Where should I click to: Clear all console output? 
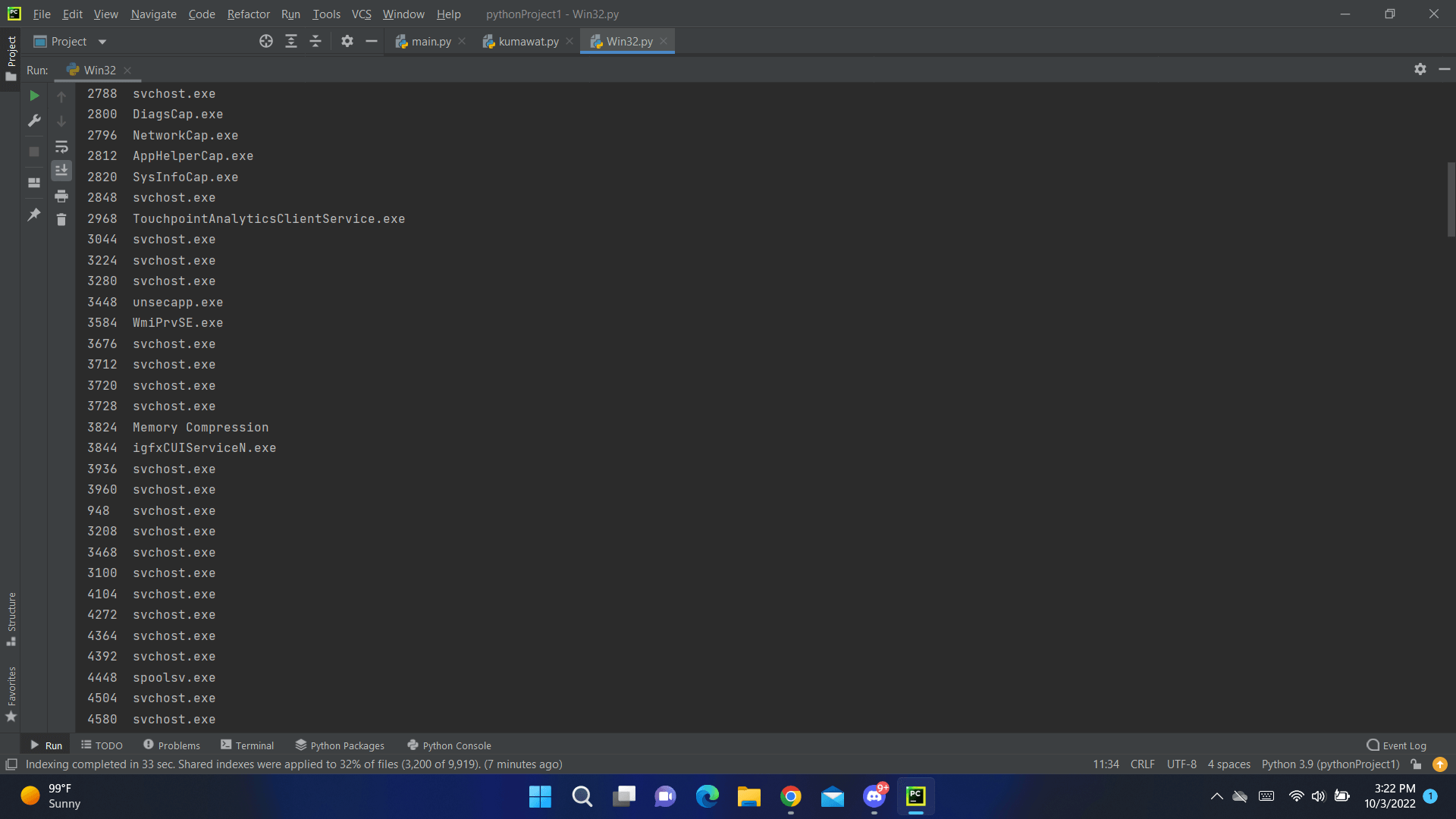click(x=61, y=219)
